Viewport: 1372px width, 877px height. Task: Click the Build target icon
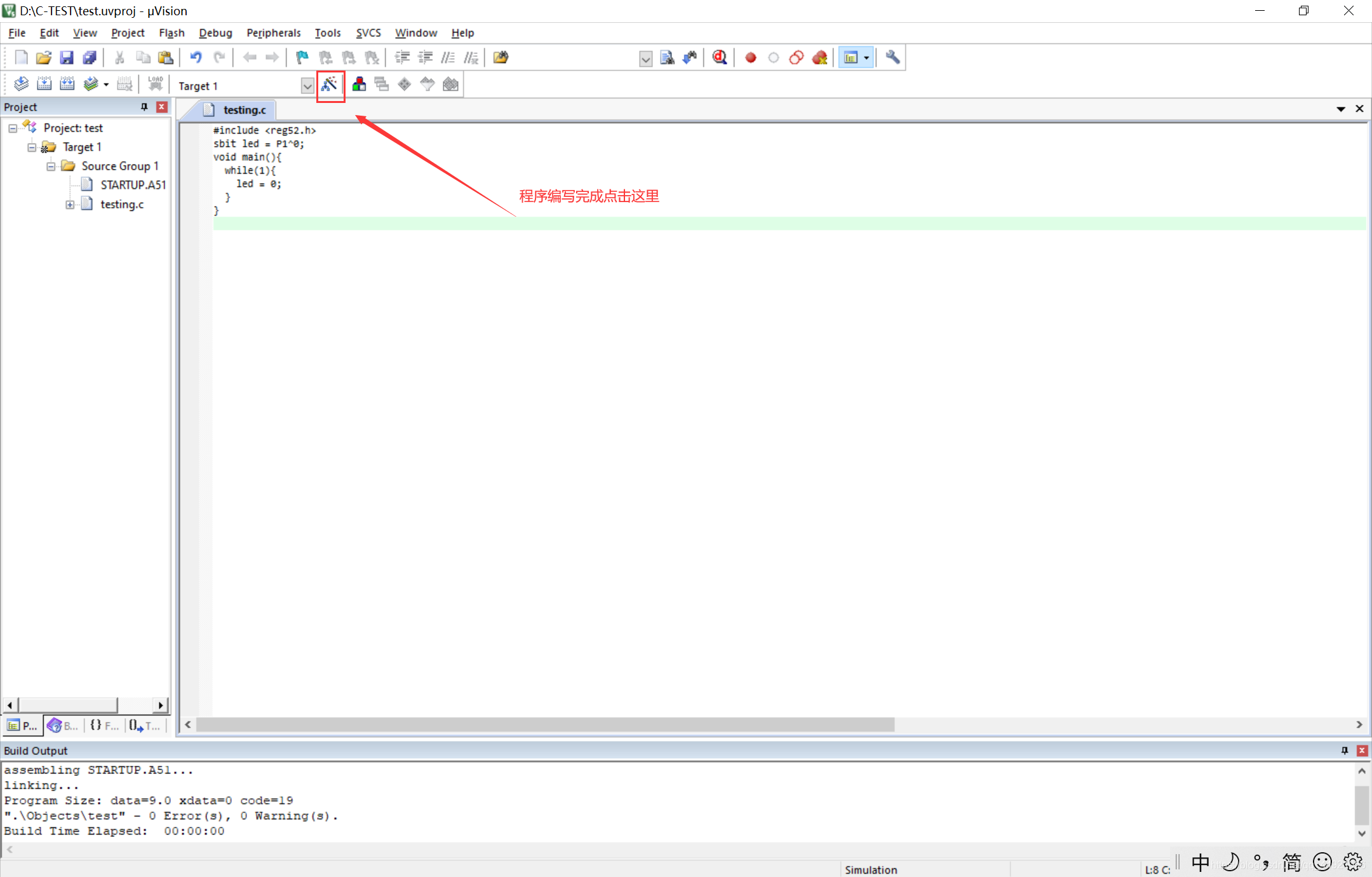(x=44, y=85)
